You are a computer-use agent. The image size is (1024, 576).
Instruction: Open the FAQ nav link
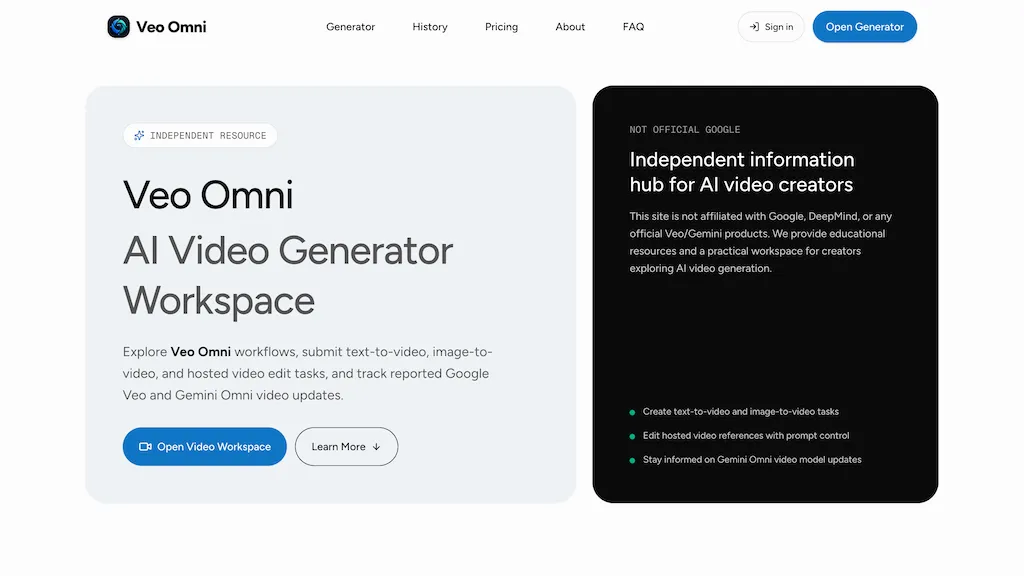(x=633, y=27)
